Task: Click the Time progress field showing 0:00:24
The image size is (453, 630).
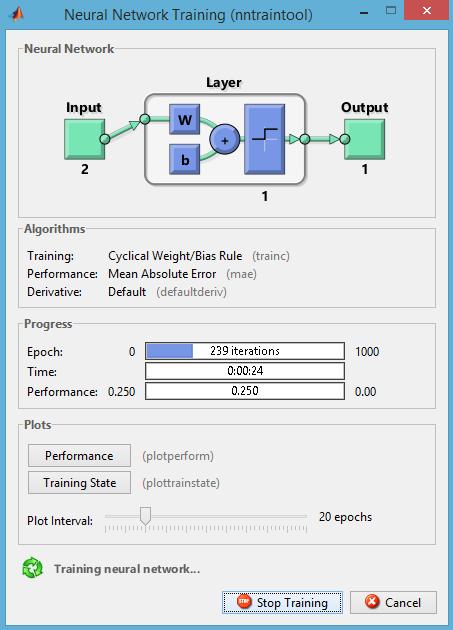Action: (245, 371)
